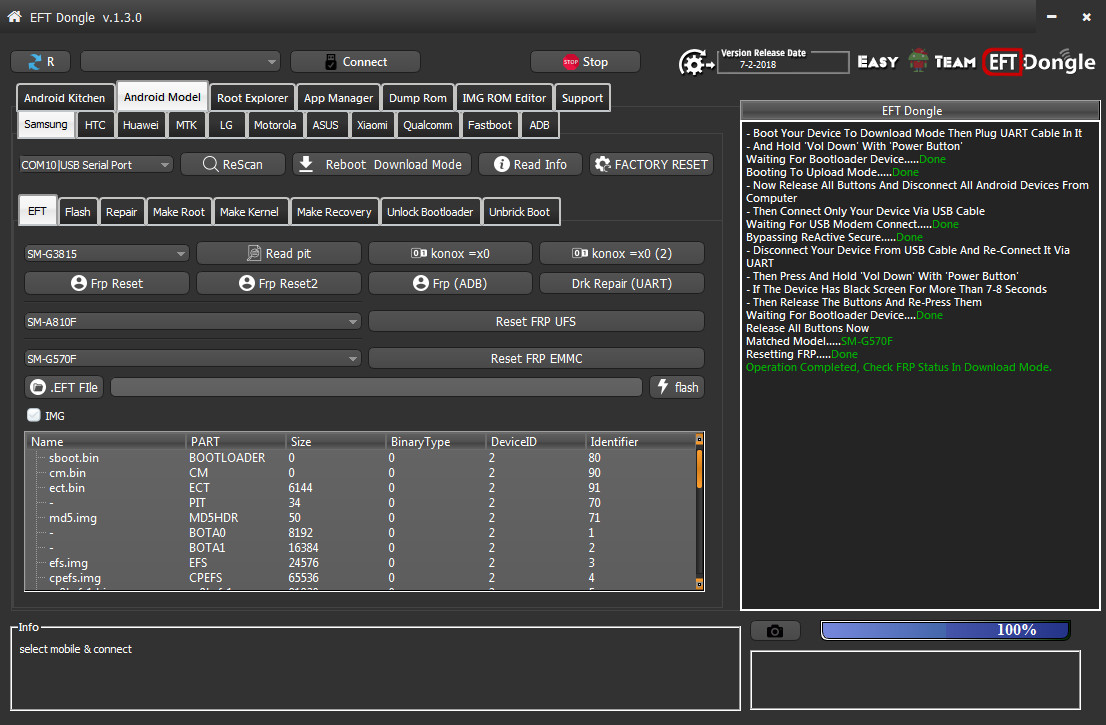This screenshot has height=725, width=1106.
Task: Select the Android Kitchen tab
Action: click(x=64, y=98)
